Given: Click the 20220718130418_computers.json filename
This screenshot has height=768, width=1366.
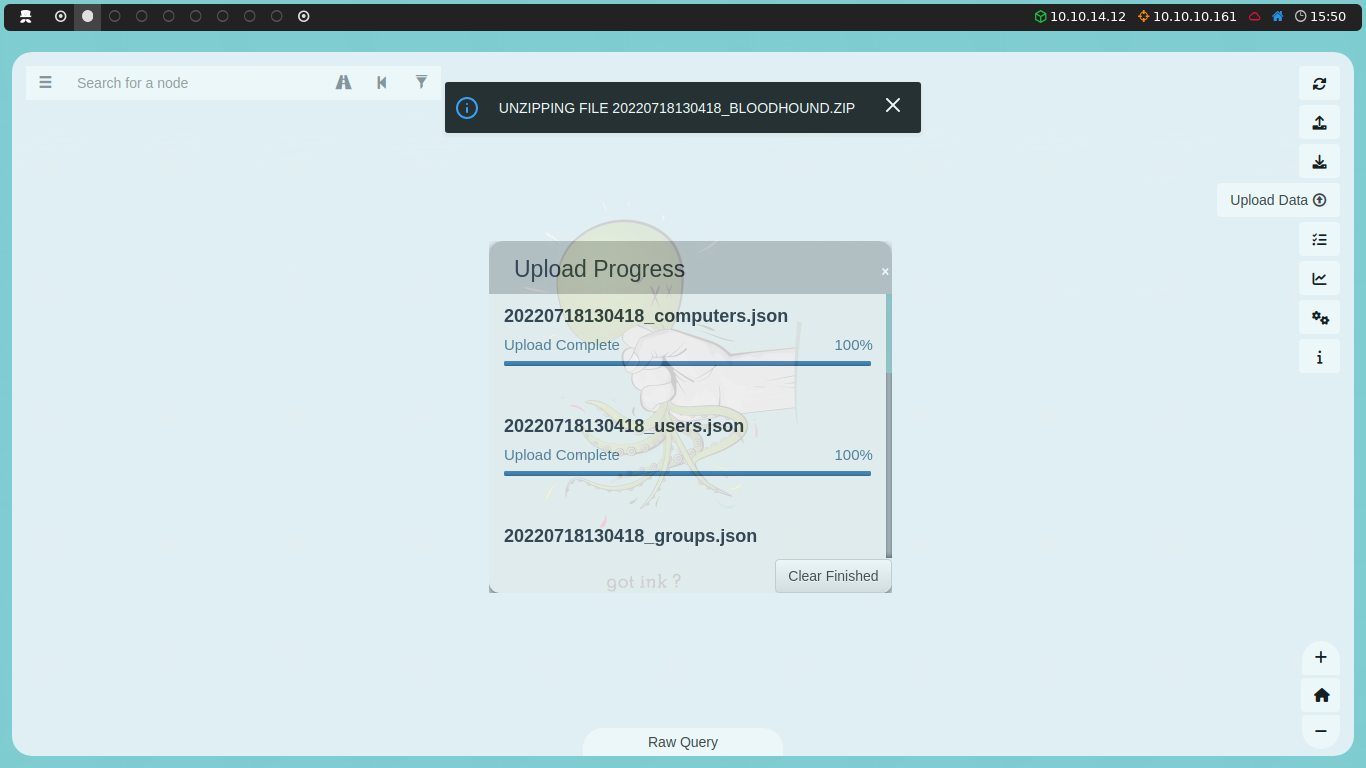Looking at the screenshot, I should [x=646, y=316].
